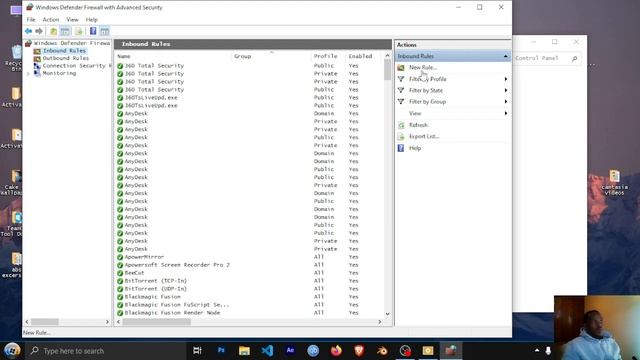Select Monitoring in the tree
The height and width of the screenshot is (360, 640).
[59, 73]
